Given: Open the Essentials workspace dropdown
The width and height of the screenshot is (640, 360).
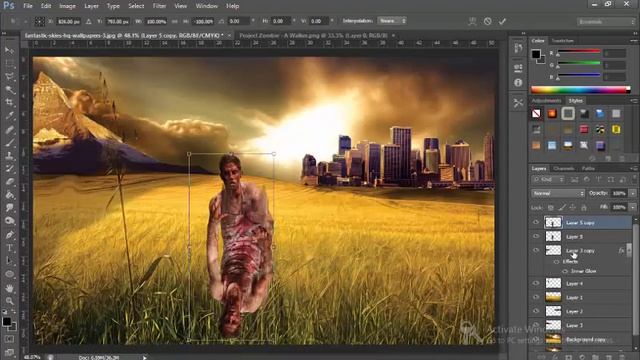Looking at the screenshot, I should [x=606, y=22].
